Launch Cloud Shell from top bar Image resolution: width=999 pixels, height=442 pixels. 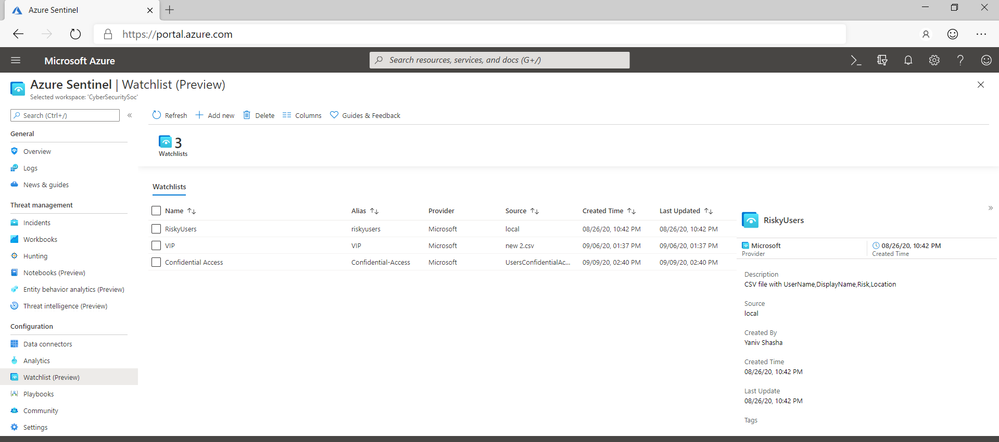[x=856, y=61]
